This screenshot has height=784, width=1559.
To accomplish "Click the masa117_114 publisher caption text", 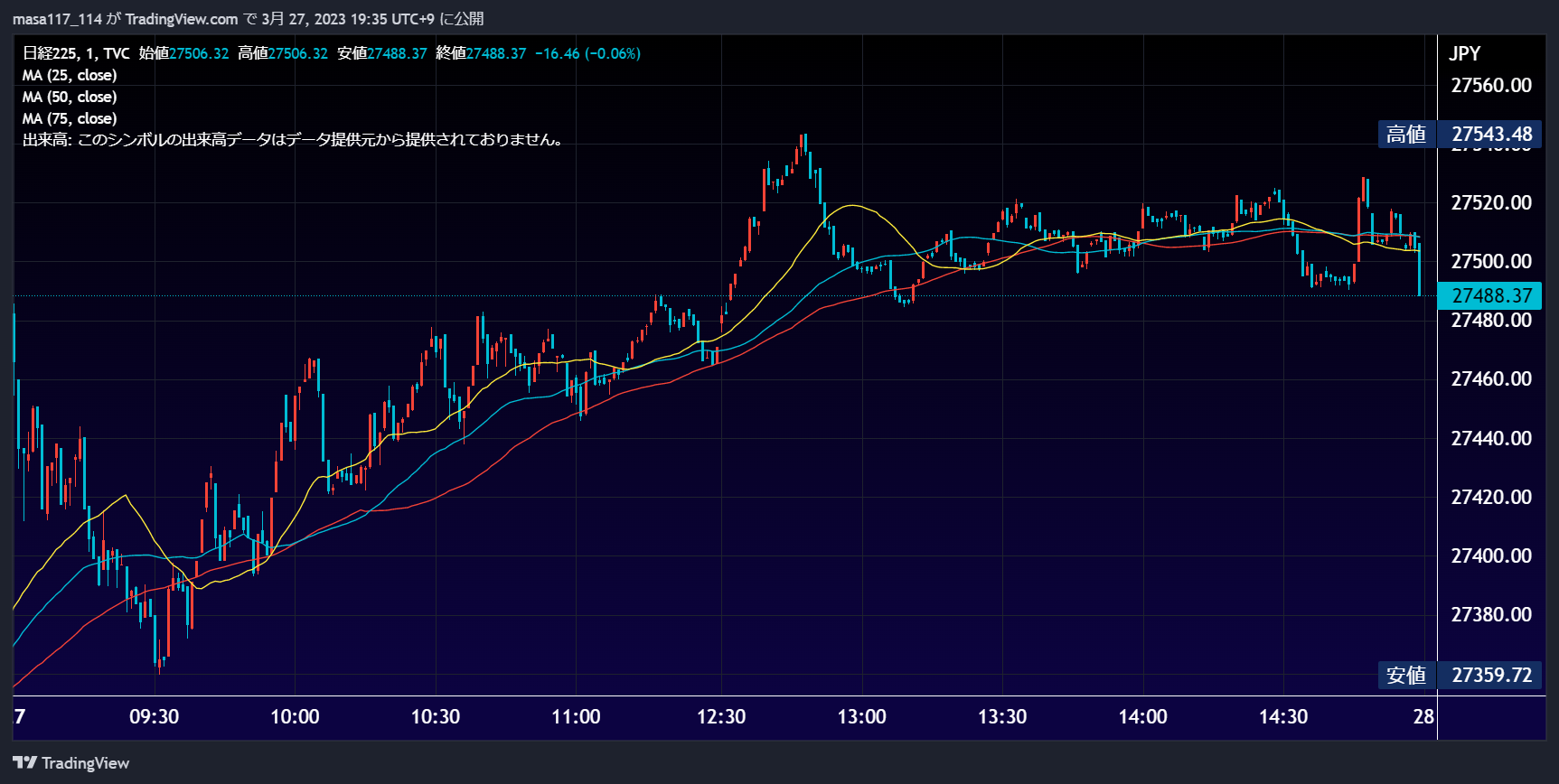I will (x=248, y=19).
